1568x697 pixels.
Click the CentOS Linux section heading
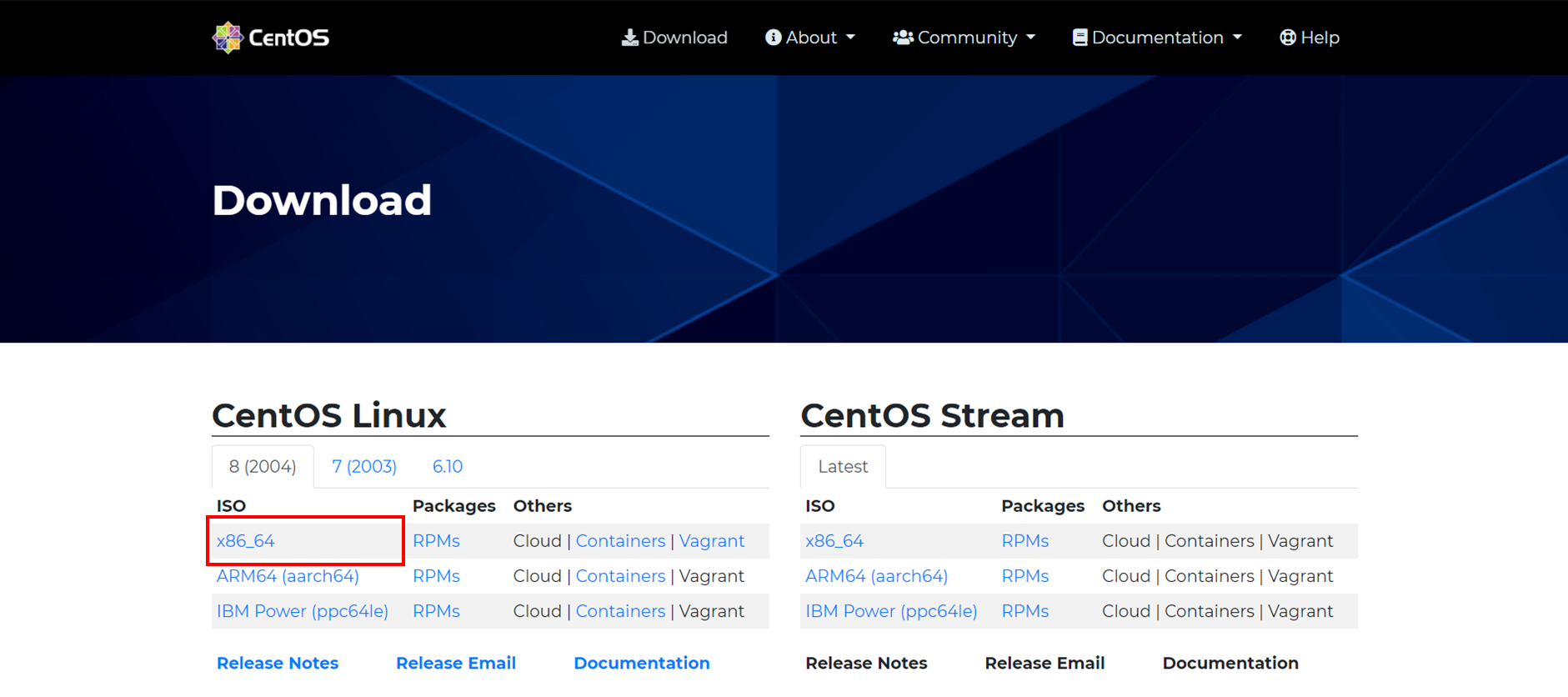pyautogui.click(x=329, y=415)
